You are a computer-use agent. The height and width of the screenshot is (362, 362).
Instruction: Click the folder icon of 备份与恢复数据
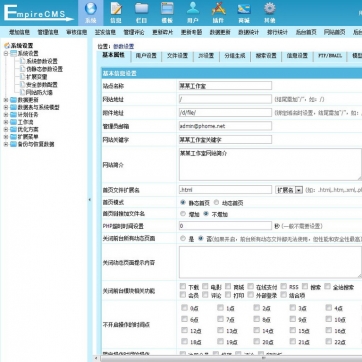[x=13, y=144]
